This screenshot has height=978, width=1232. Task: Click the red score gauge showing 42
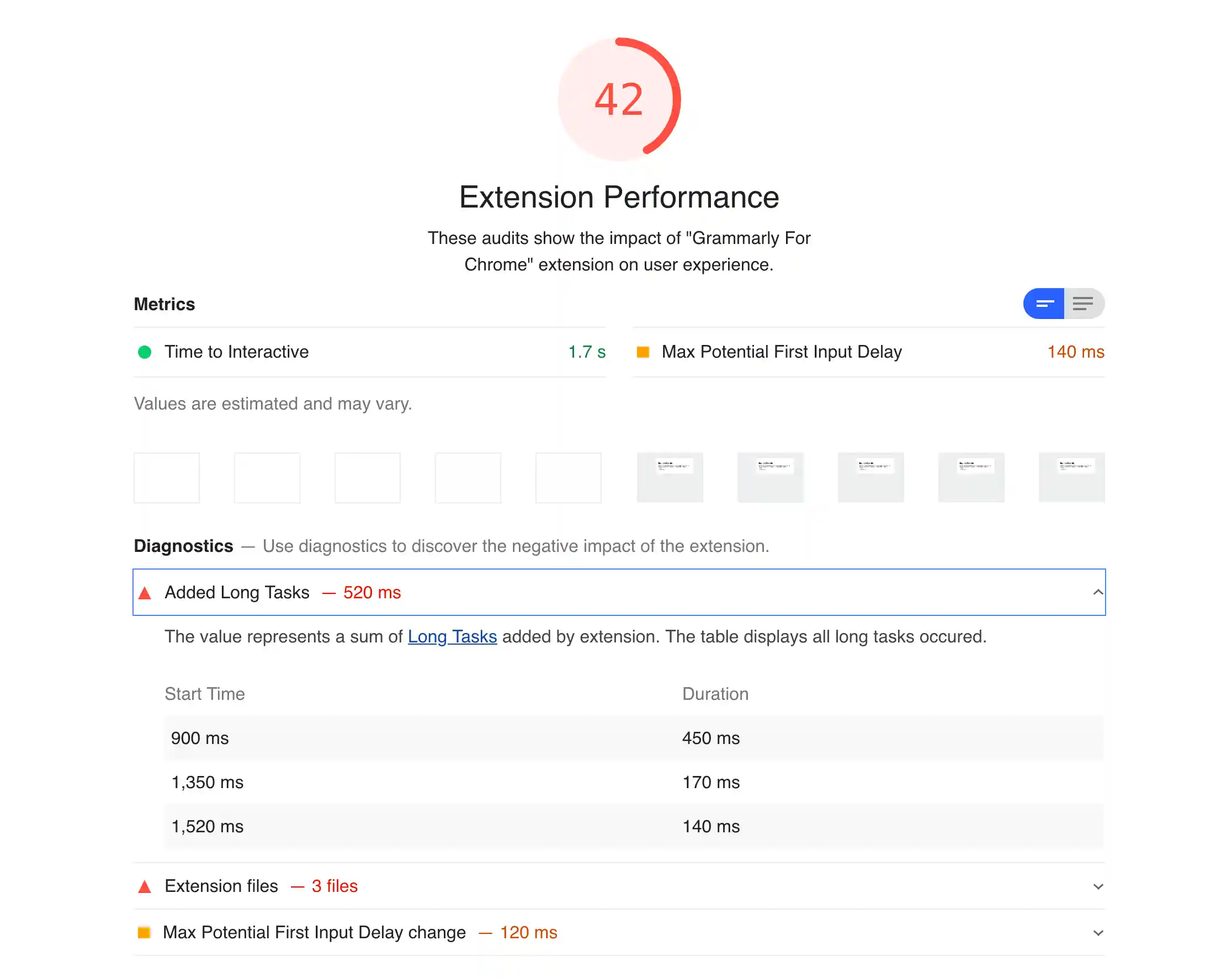[619, 100]
